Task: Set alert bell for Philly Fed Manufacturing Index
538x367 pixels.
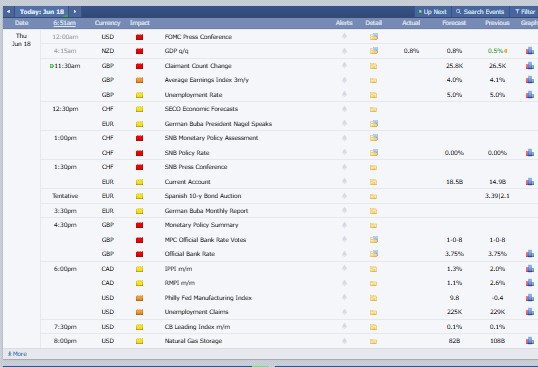Action: tap(344, 297)
